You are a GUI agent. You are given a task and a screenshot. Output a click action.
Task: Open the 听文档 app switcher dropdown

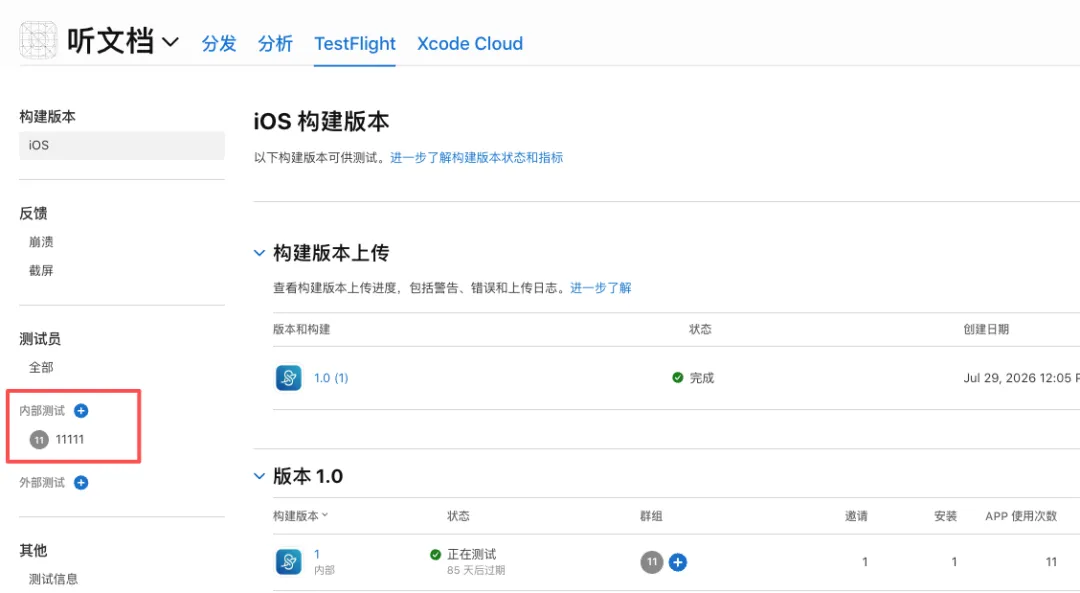click(x=170, y=42)
